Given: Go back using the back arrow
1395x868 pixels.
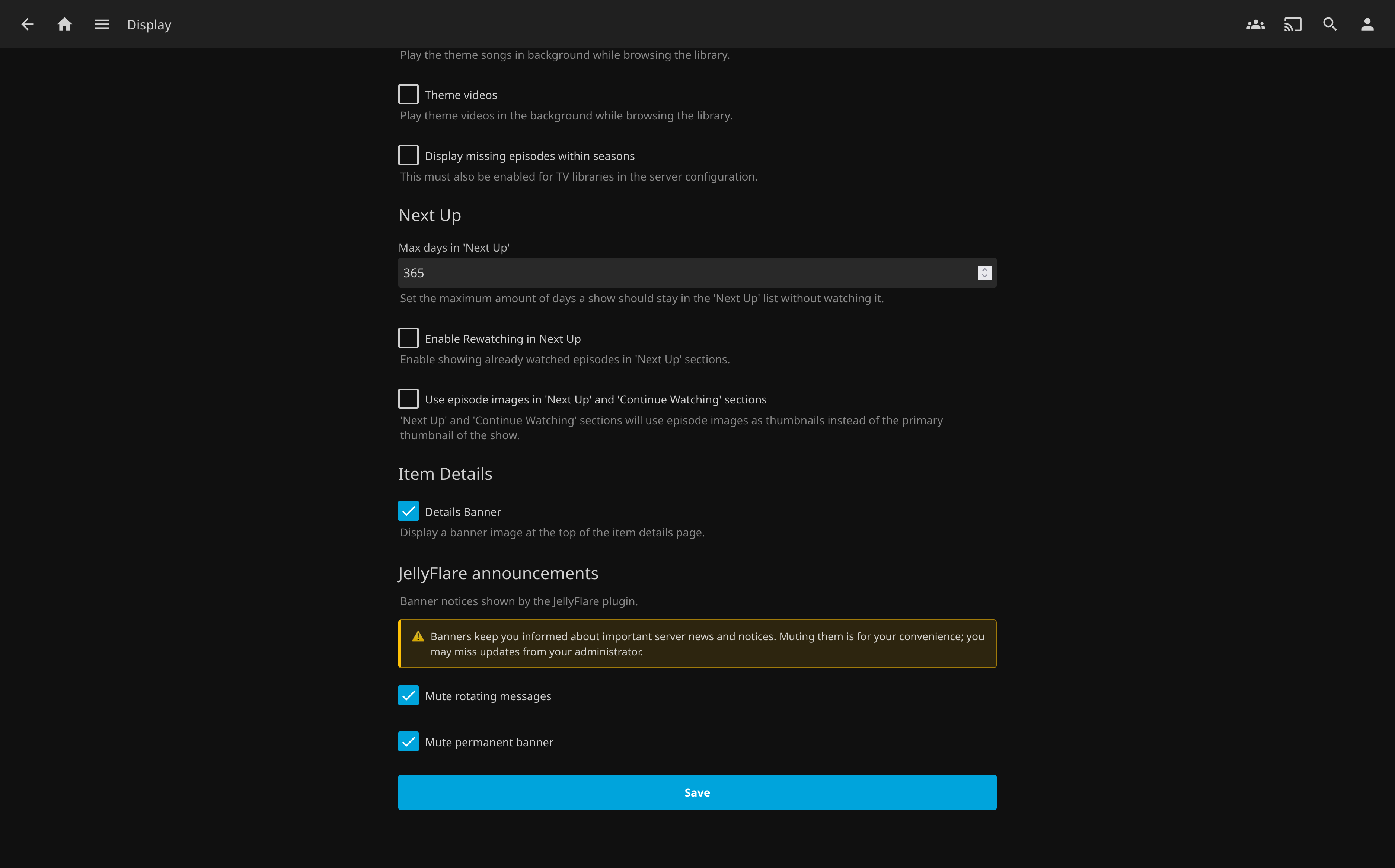Looking at the screenshot, I should (28, 24).
